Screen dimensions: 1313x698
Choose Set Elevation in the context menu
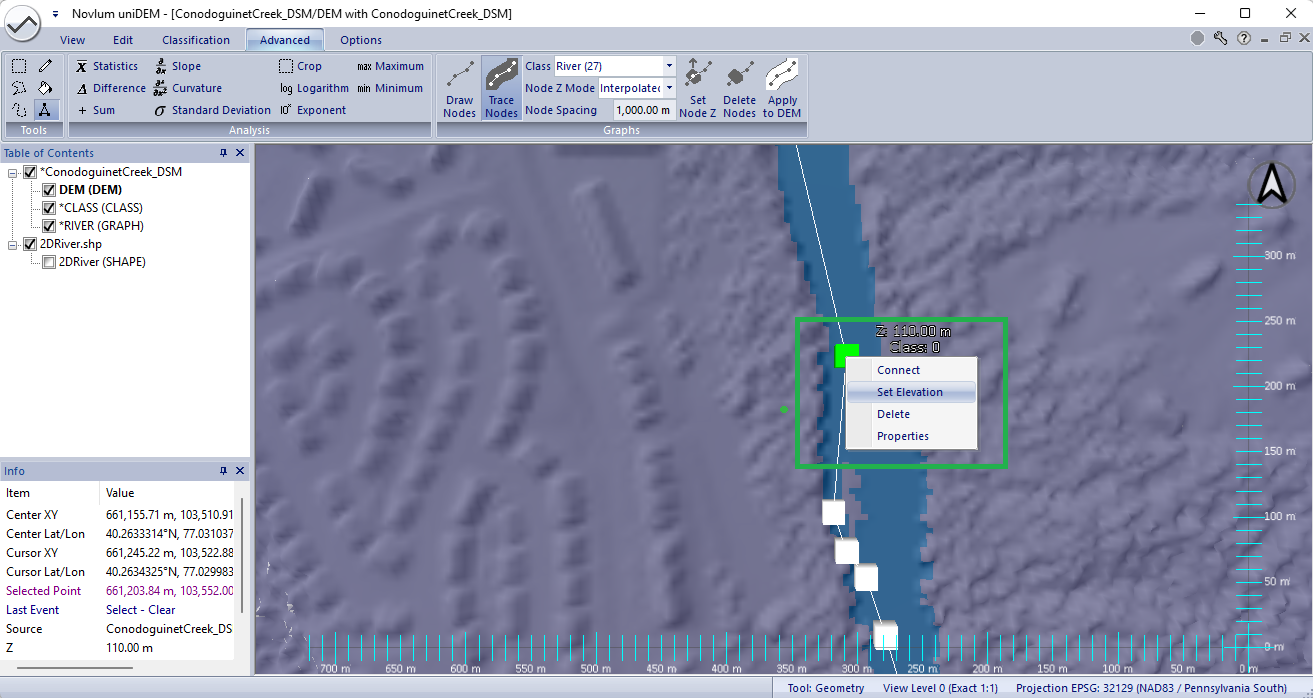coord(910,392)
